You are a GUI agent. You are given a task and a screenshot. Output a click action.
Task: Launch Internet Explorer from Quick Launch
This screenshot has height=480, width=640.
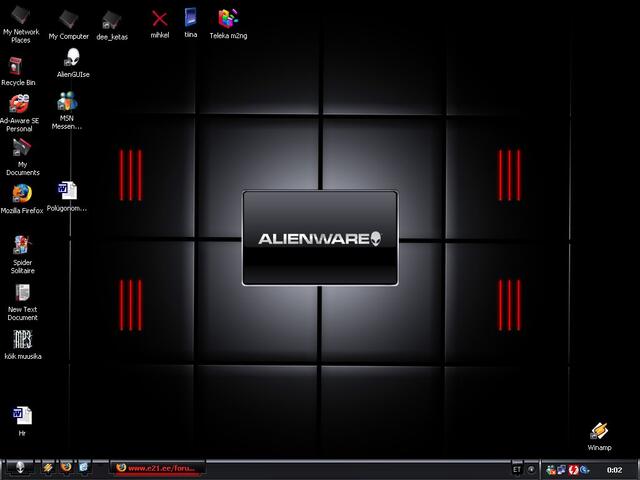84,467
